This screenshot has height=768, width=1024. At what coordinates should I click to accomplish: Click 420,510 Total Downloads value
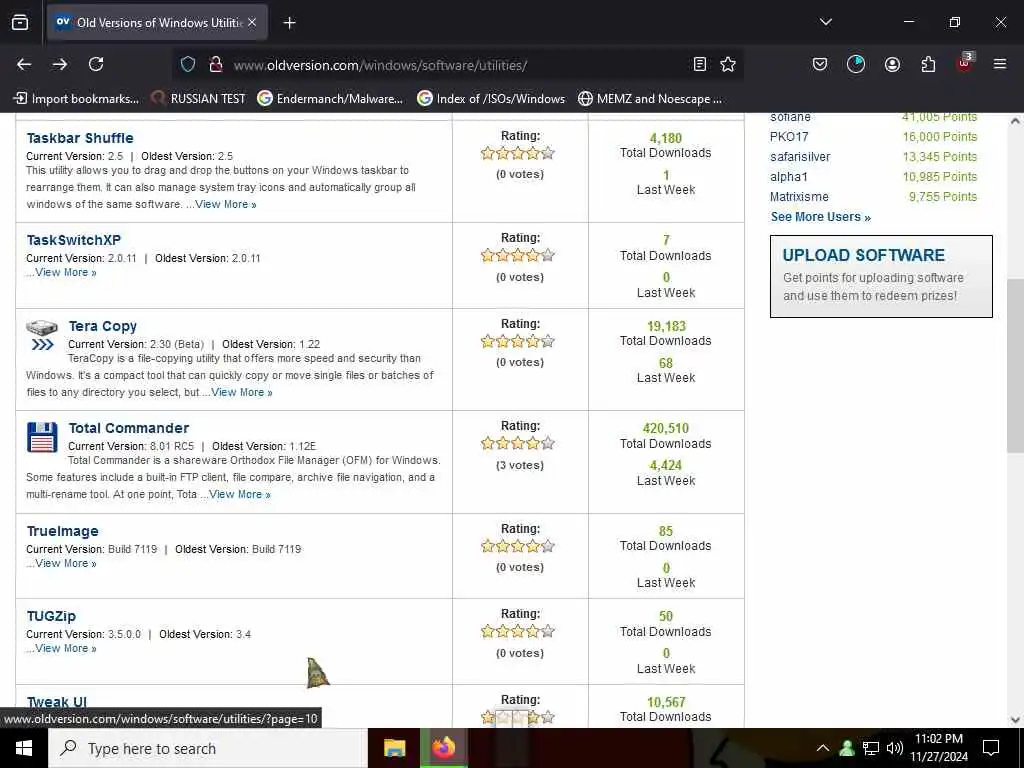coord(665,428)
